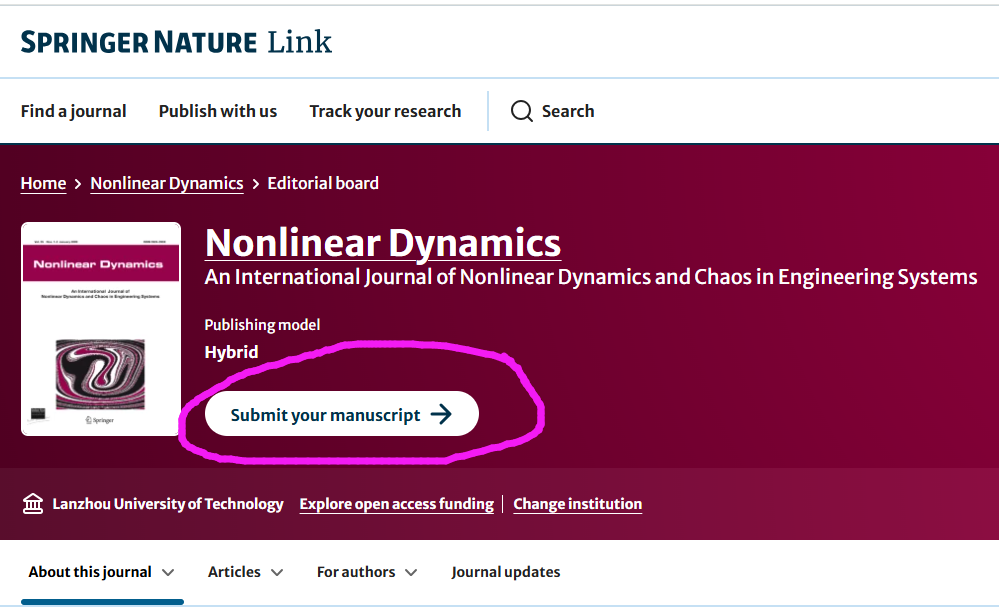Expand the For authors dropdown chevron

[411, 573]
